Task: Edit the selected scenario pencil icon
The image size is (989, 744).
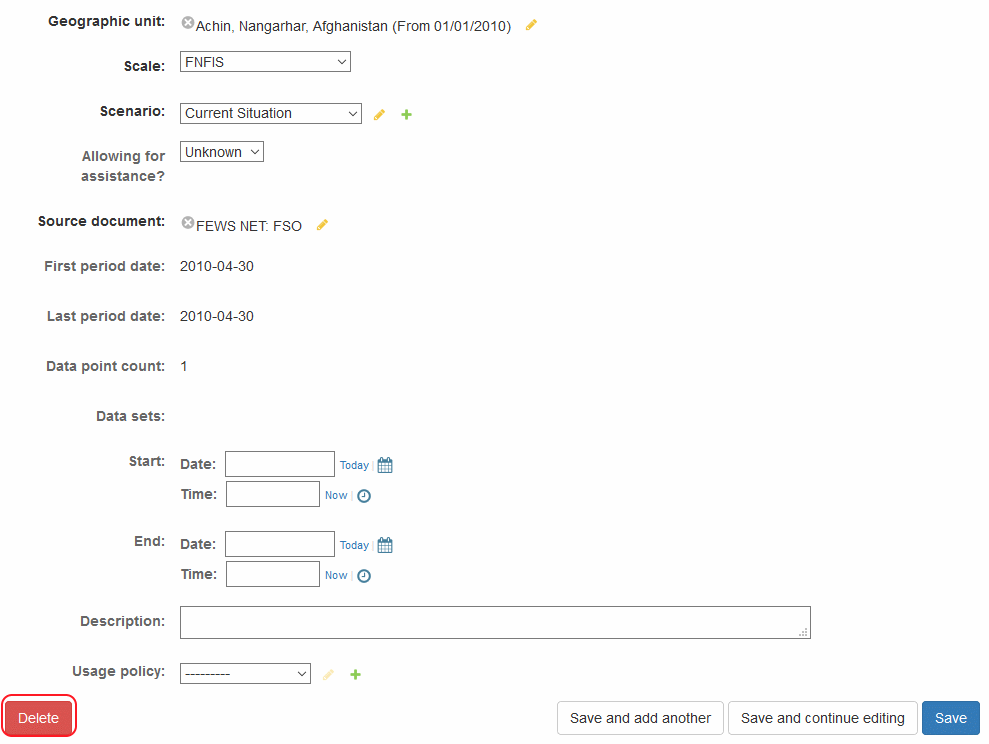Action: point(379,115)
